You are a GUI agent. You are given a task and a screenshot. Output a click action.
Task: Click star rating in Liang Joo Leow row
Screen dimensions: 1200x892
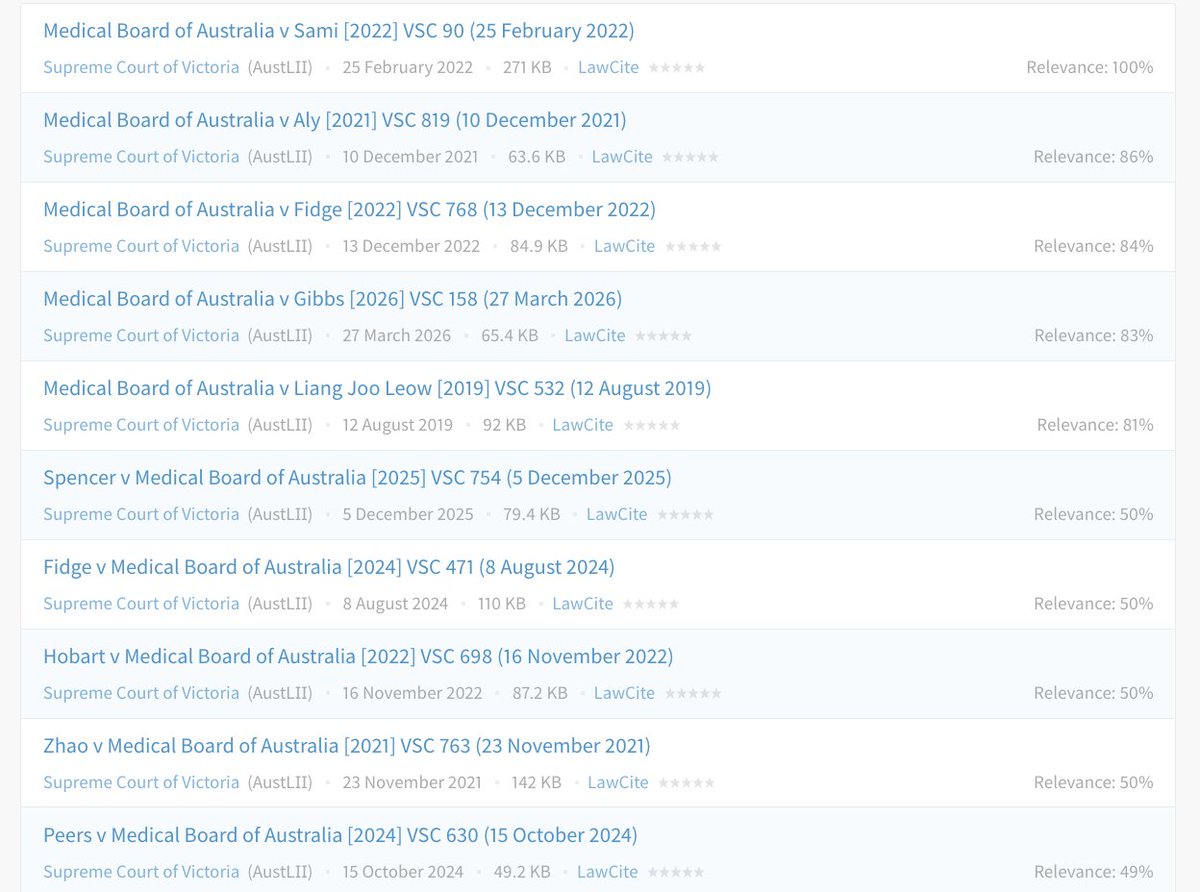click(652, 425)
